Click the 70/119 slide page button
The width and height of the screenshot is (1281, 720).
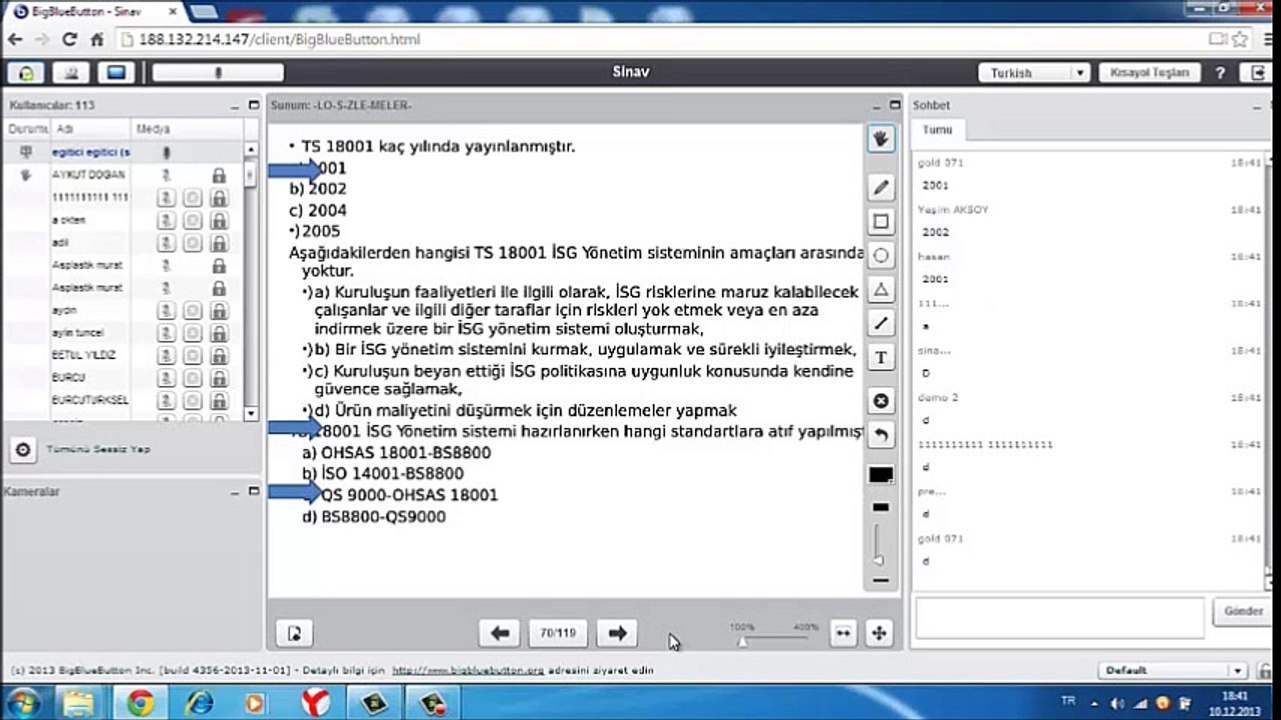click(x=558, y=632)
